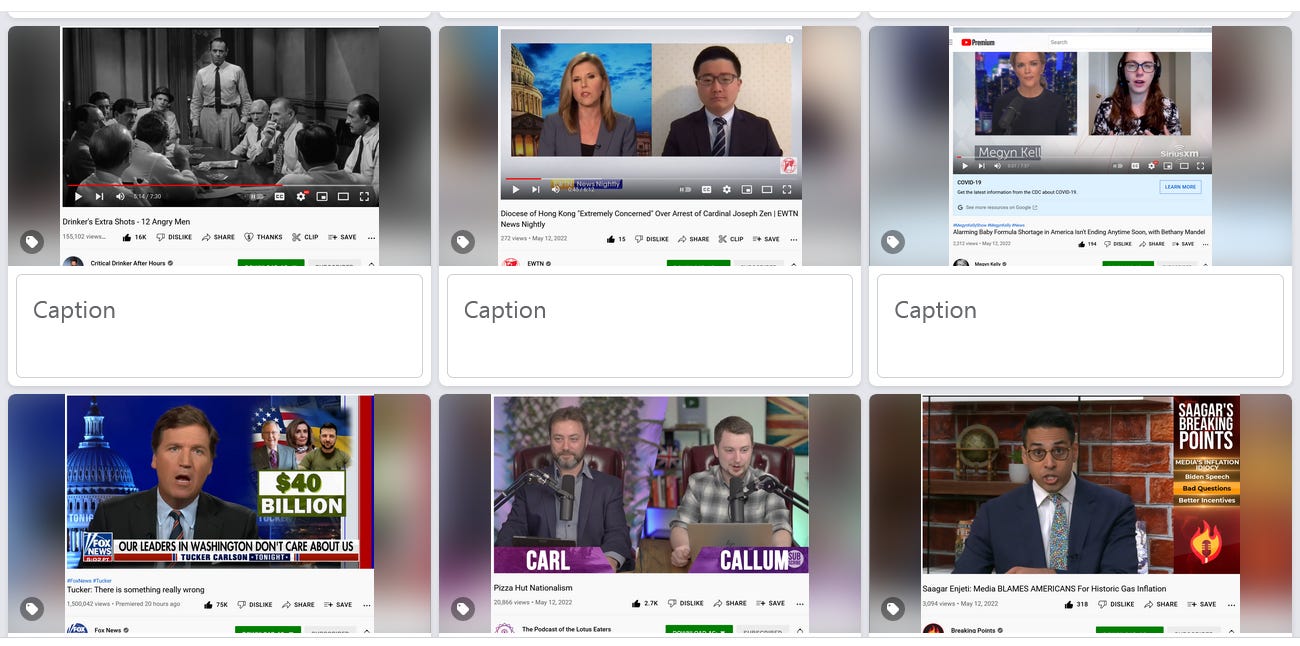Click DISLIKE under the Pizza Hut Nationalism video
Image resolution: width=1300 pixels, height=646 pixels.
pos(686,603)
